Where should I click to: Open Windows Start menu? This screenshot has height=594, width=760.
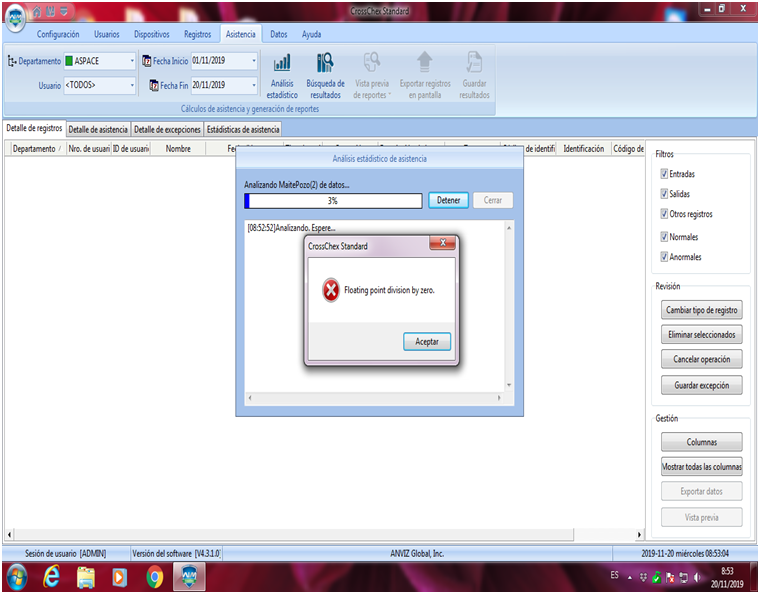16,578
